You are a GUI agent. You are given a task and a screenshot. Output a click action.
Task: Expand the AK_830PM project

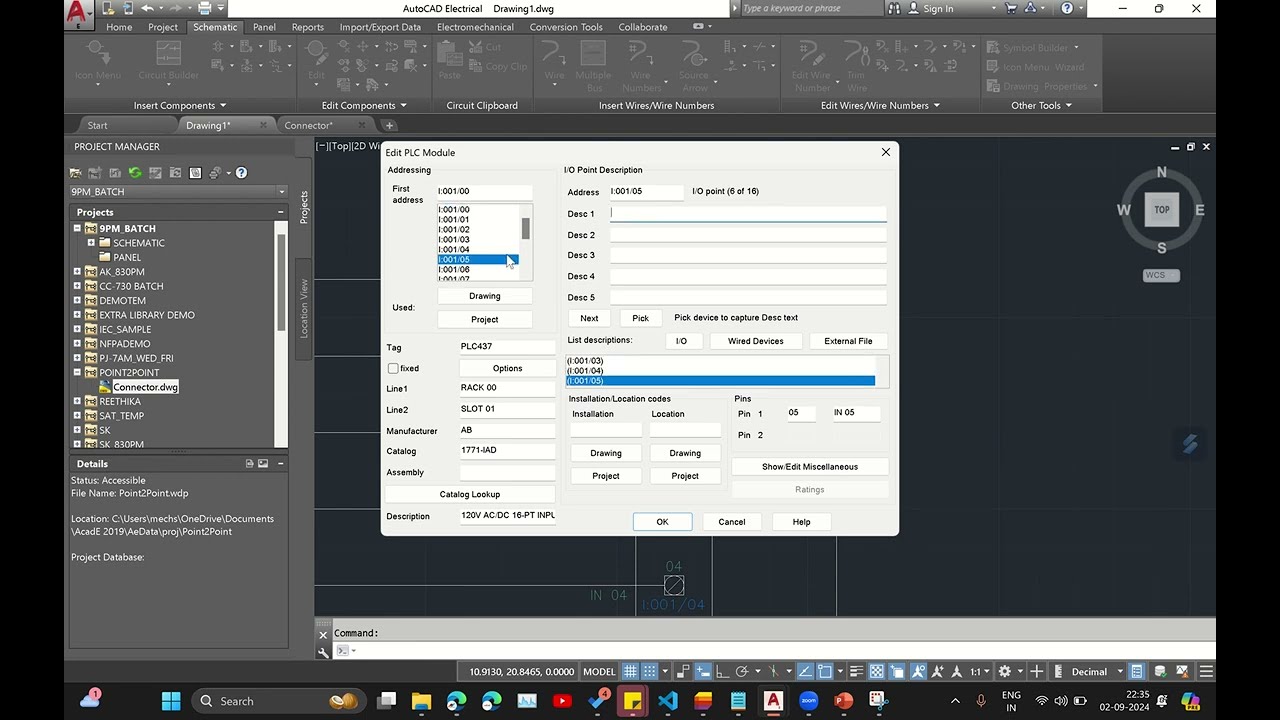[77, 272]
